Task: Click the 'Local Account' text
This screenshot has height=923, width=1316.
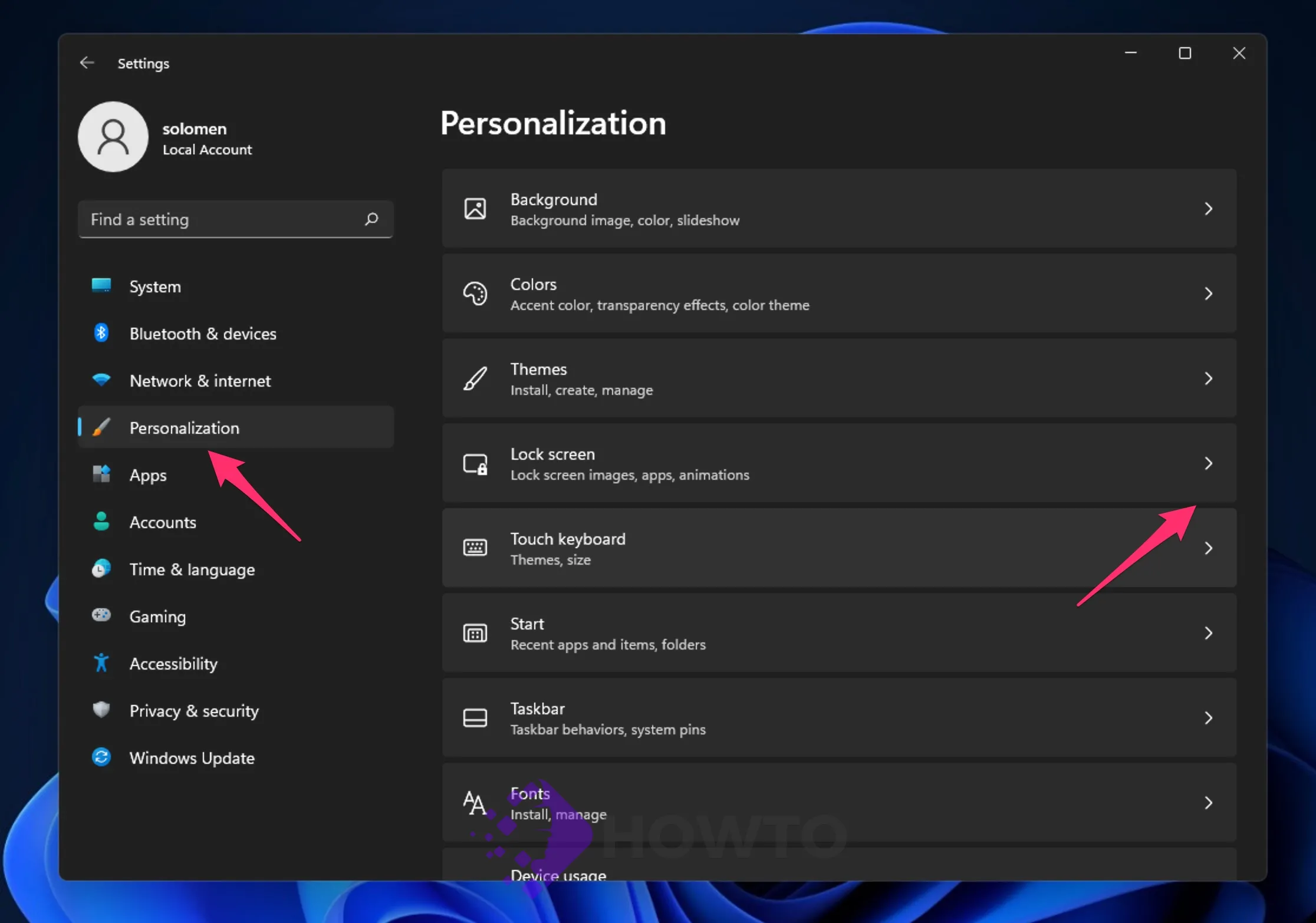Action: (x=207, y=150)
